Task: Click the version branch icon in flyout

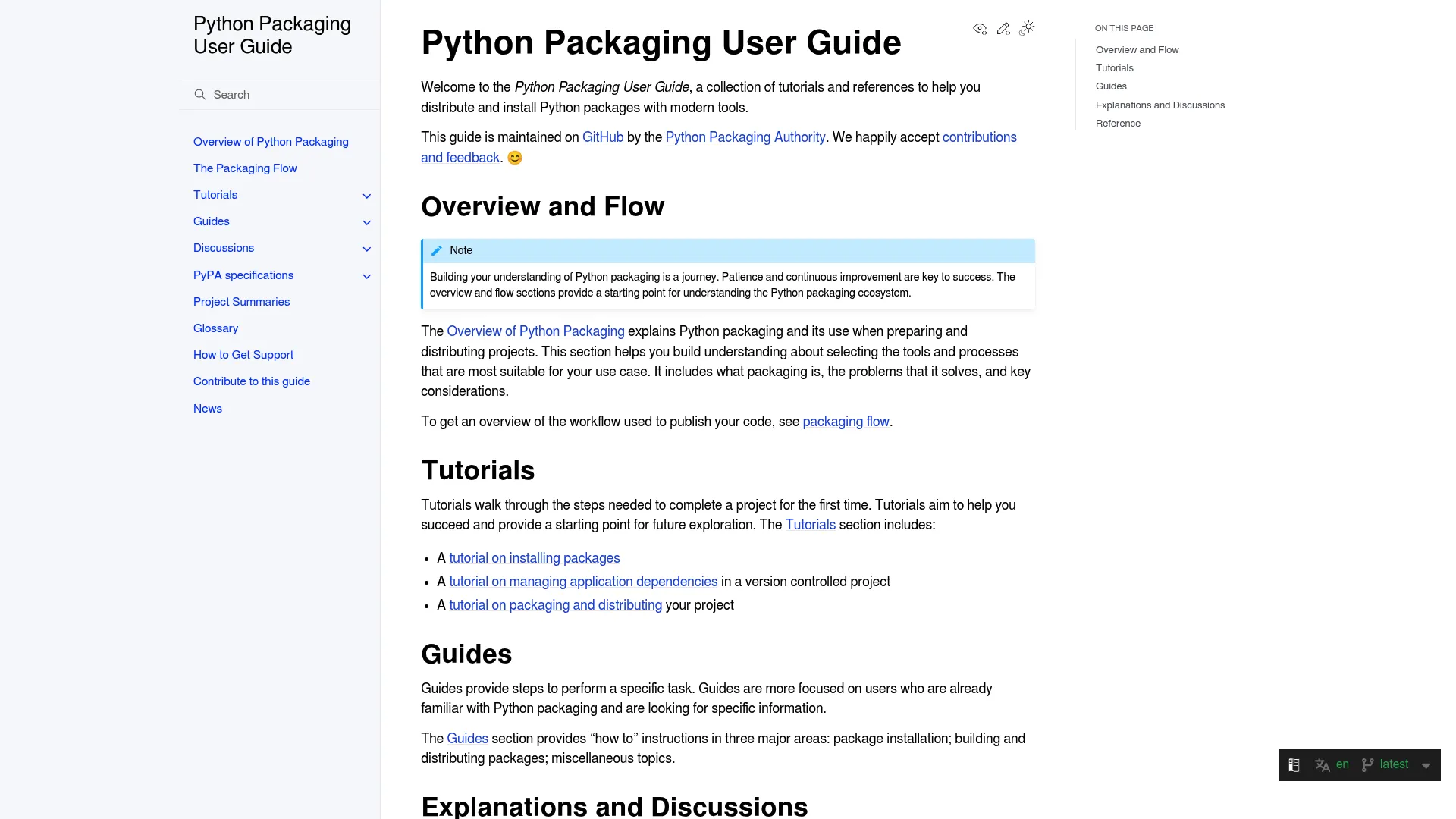Action: tap(1367, 765)
